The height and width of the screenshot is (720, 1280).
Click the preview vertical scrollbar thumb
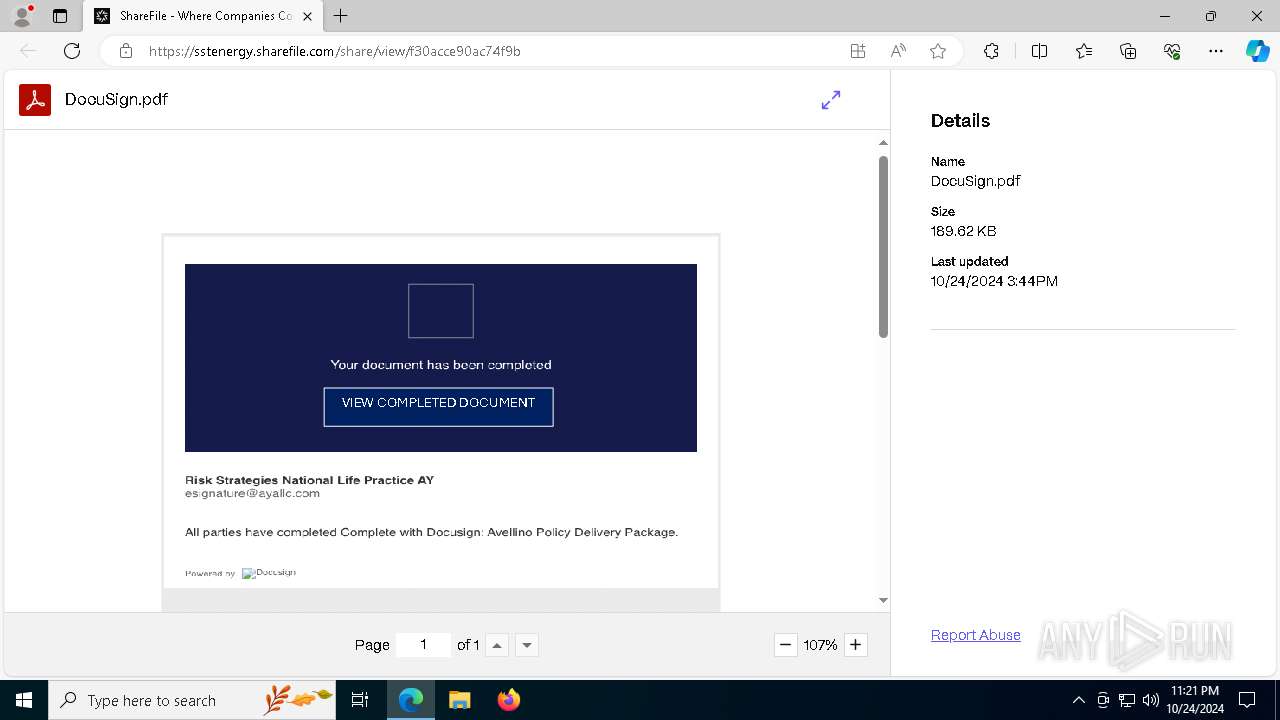click(x=883, y=246)
